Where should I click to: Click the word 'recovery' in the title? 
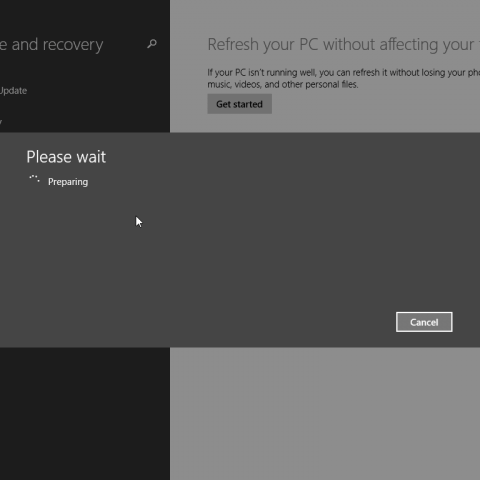pyautogui.click(x=73, y=45)
